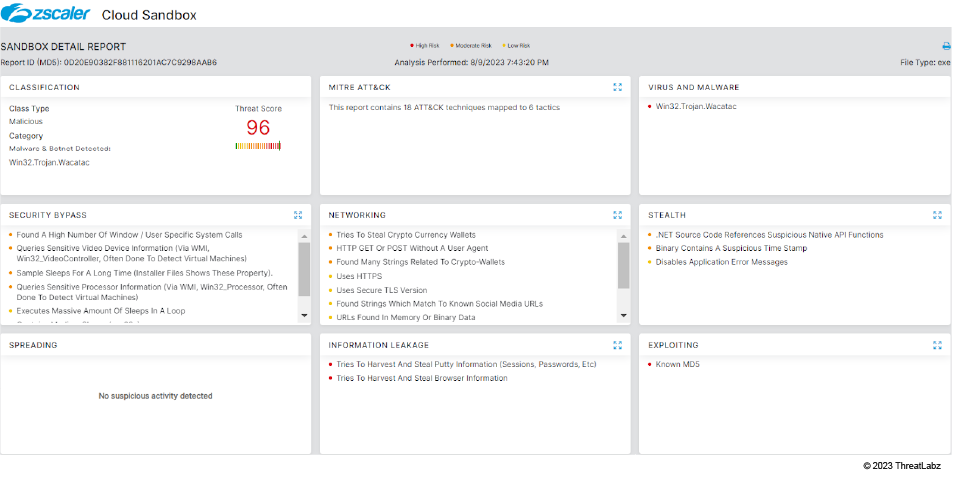Click the 18 ATT&CK techniques summary text
This screenshot has width=953, height=478.
(x=444, y=107)
